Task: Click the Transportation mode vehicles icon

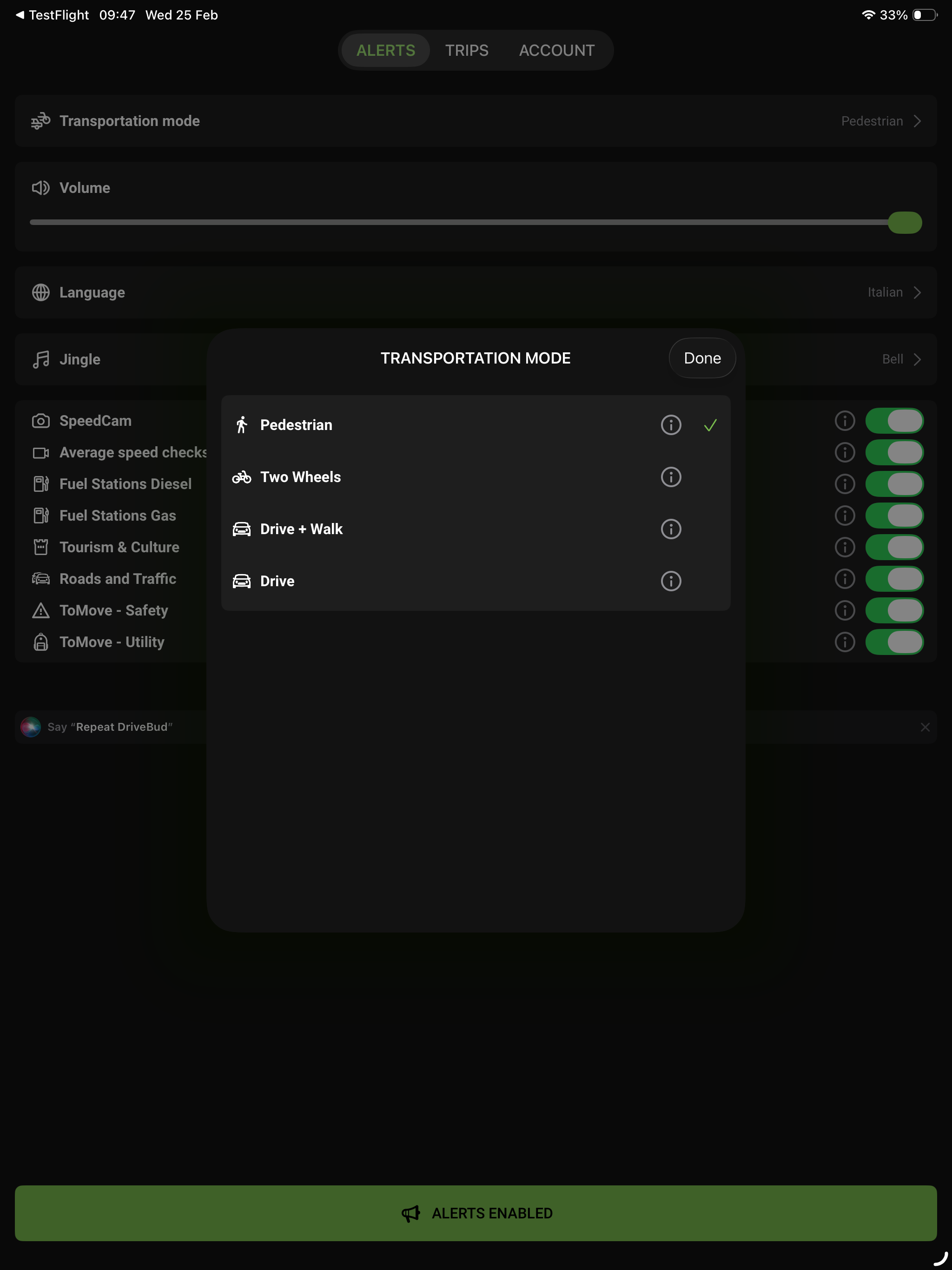Action: pyautogui.click(x=41, y=121)
